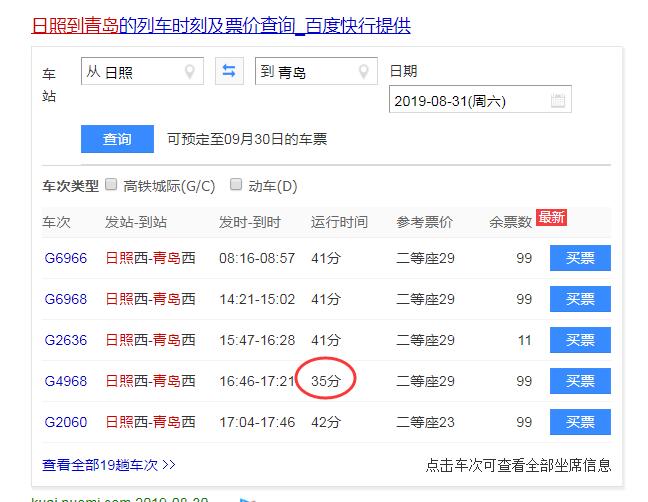Click the 参考票价 column header
The width and height of the screenshot is (648, 502).
(425, 222)
